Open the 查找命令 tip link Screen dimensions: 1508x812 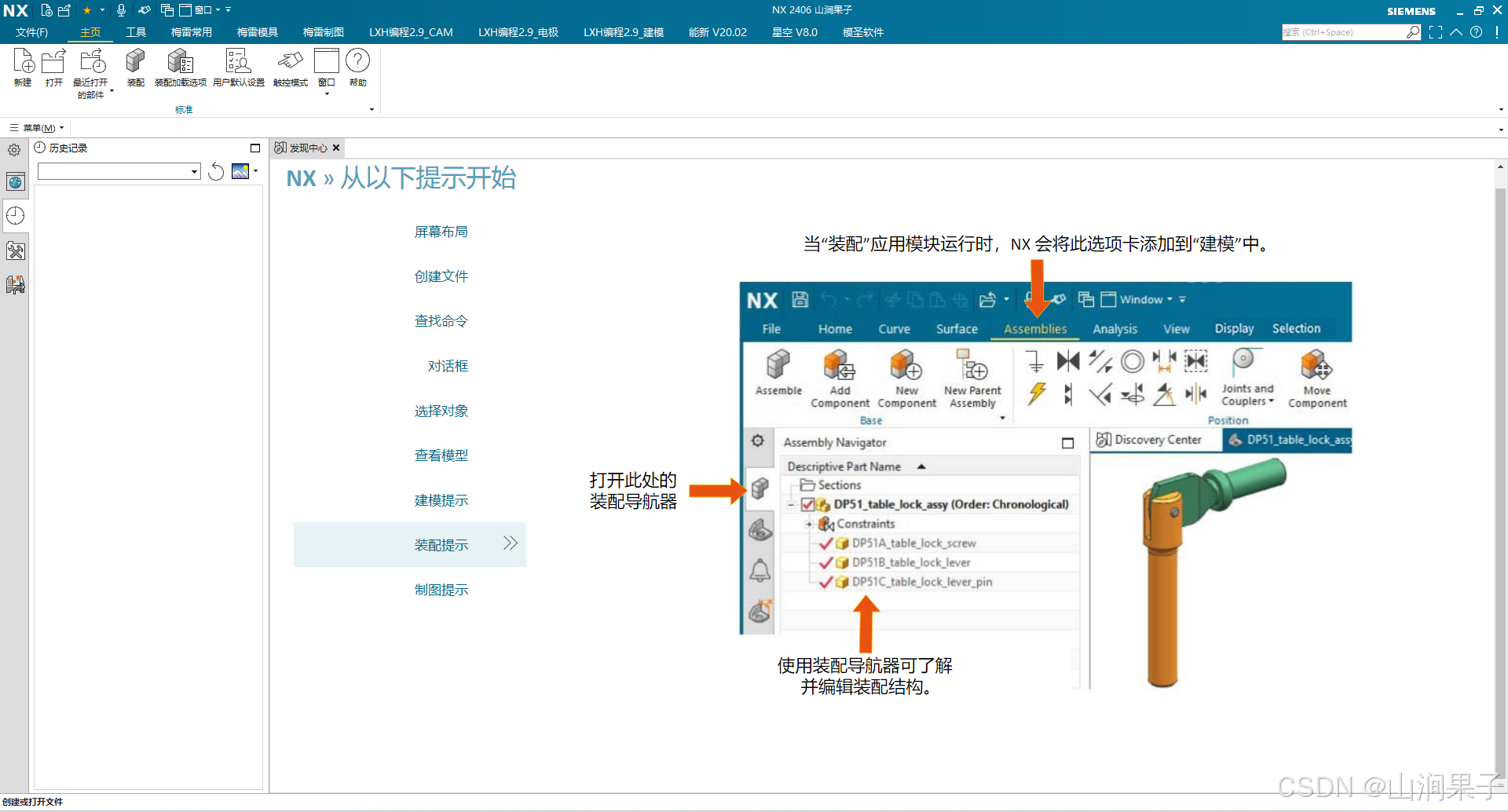(x=441, y=321)
